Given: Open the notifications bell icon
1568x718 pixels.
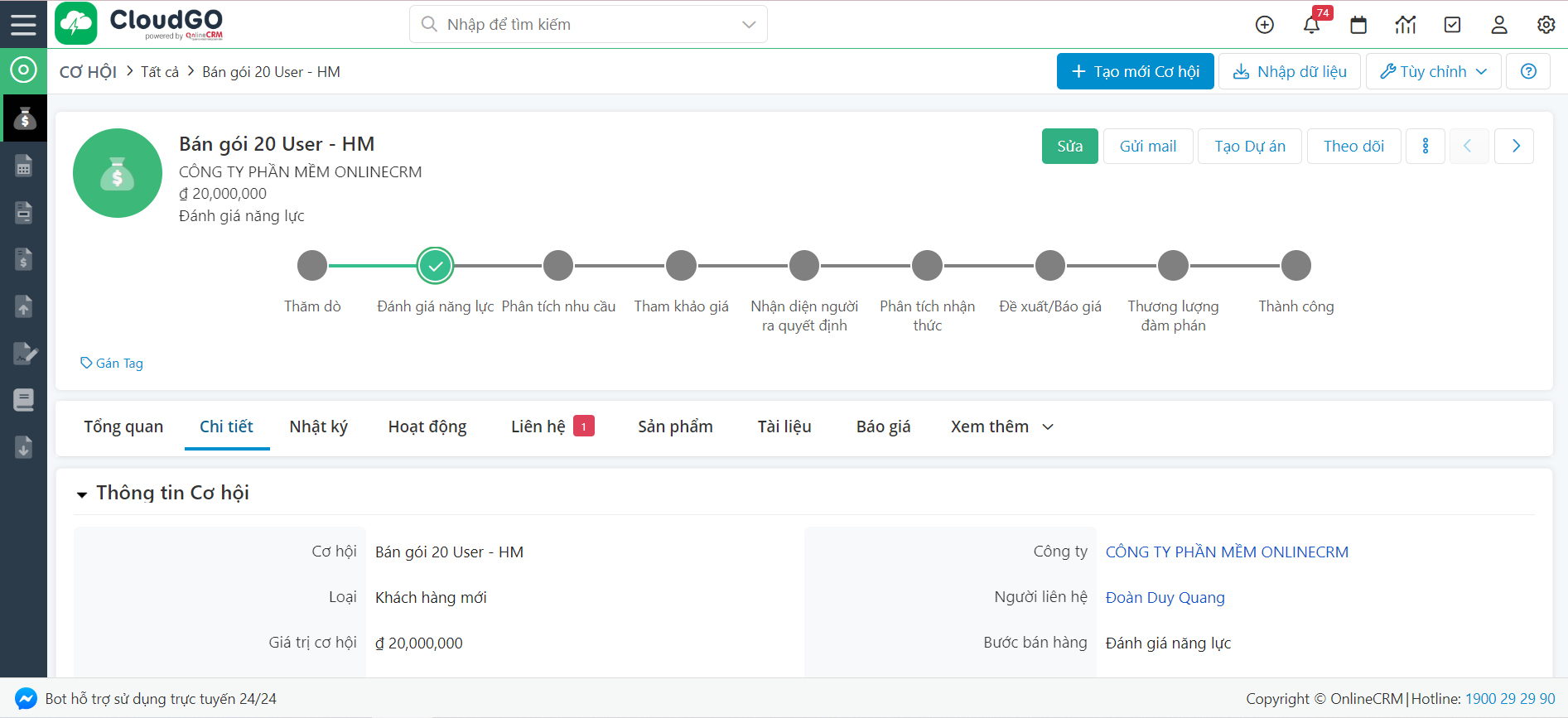Looking at the screenshot, I should coord(1311,25).
